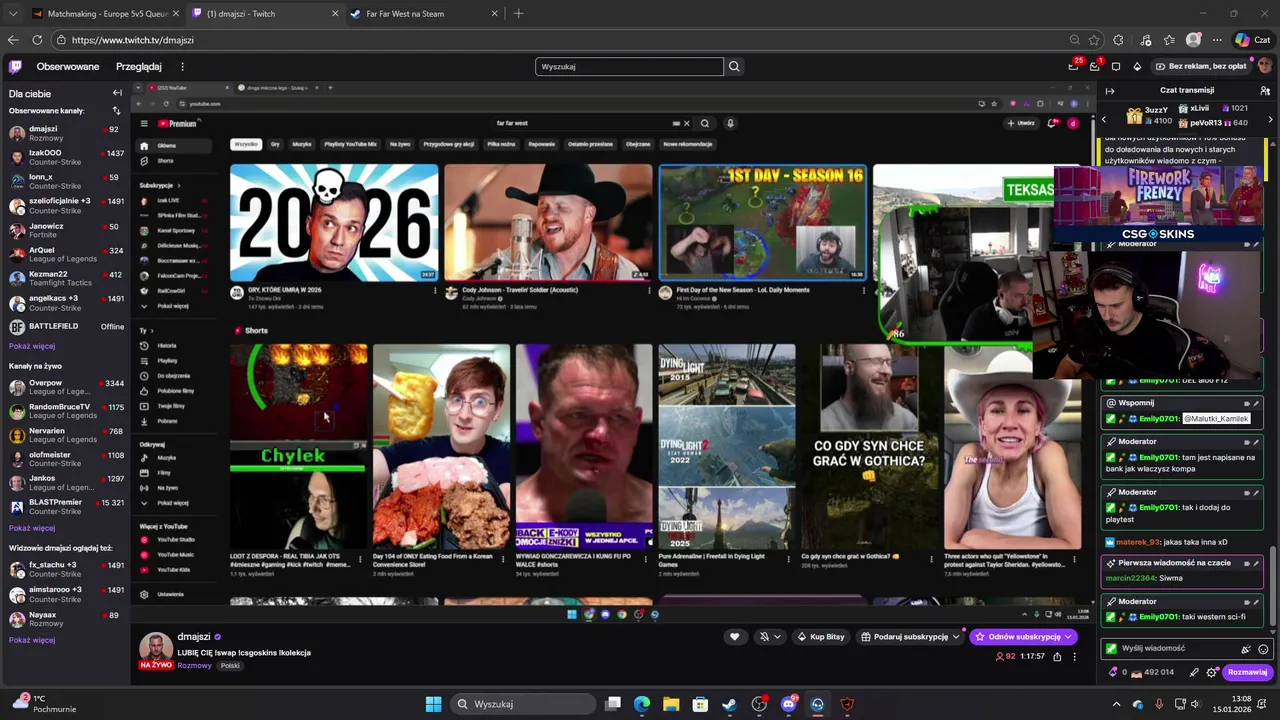Open File Explorer from the taskbar

pos(671,704)
